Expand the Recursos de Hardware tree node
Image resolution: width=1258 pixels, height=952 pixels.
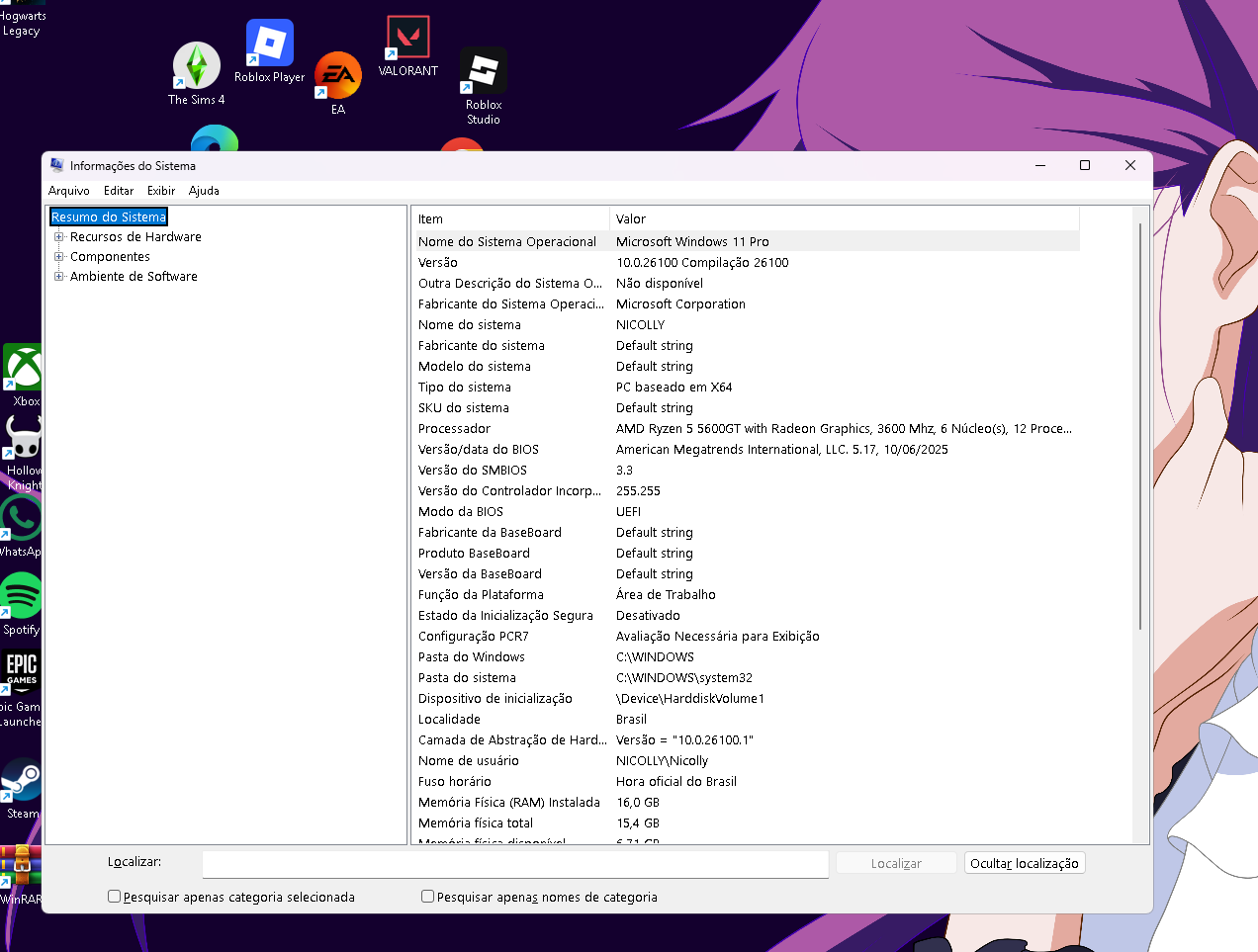59,237
